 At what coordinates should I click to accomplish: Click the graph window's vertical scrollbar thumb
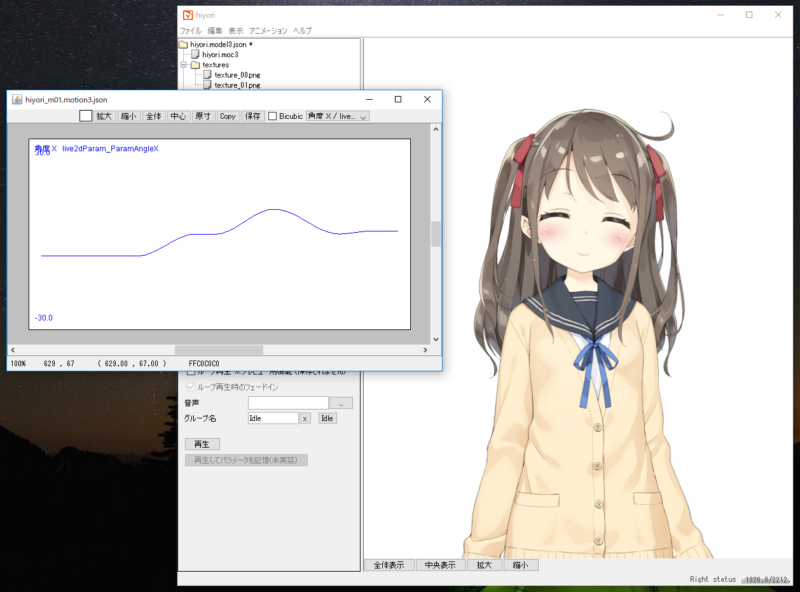click(x=435, y=233)
